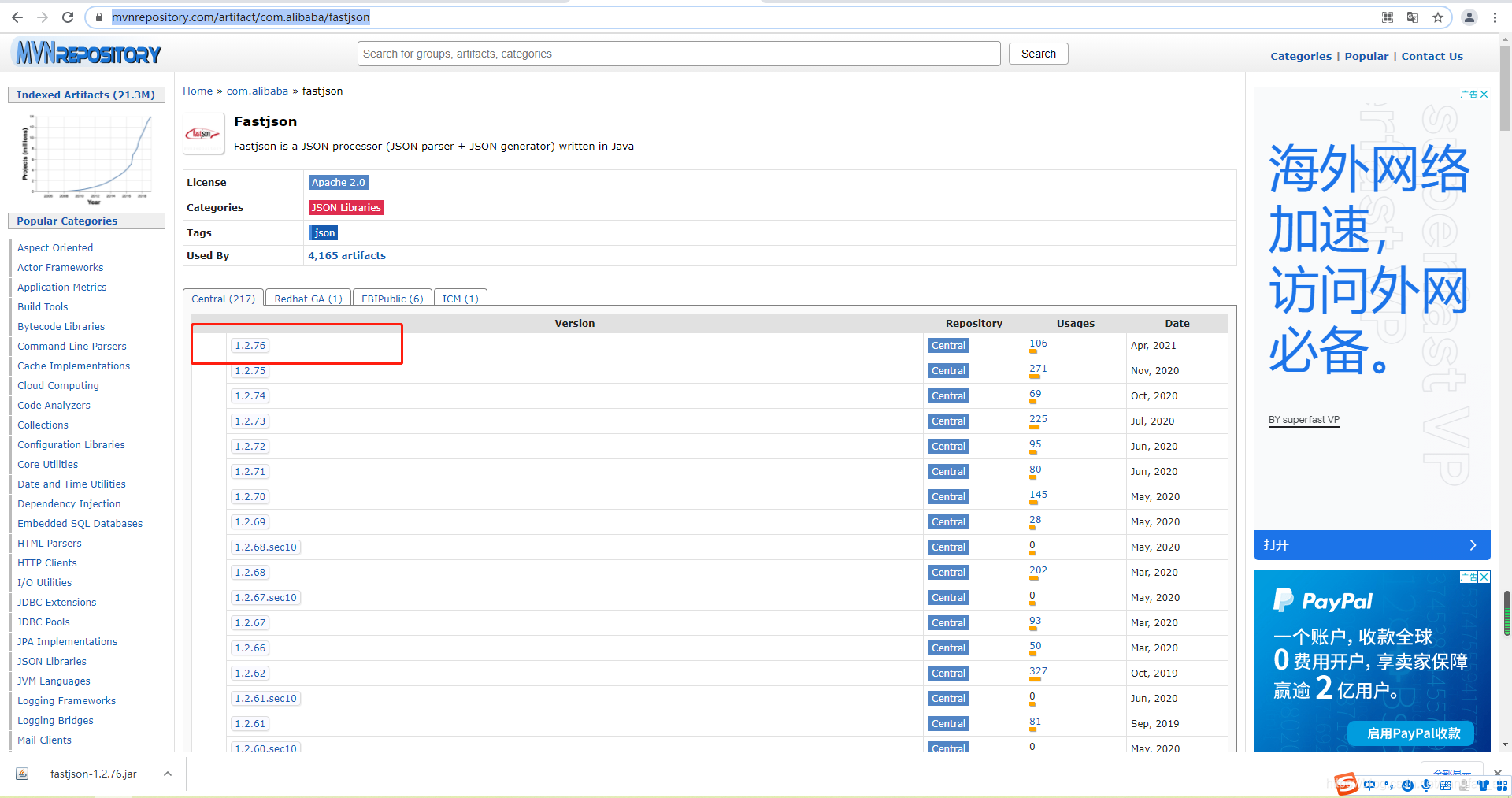Open version 1.2.75 link
Viewport: 1512px width, 798px height.
[250, 370]
